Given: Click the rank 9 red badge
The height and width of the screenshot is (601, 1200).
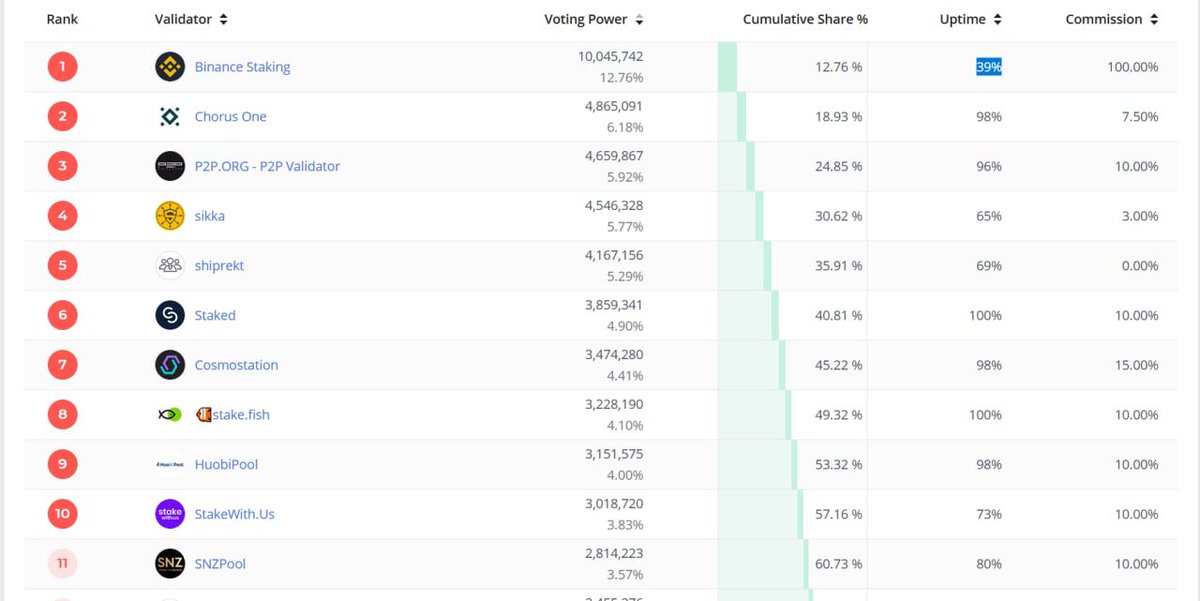Looking at the screenshot, I should [x=62, y=464].
